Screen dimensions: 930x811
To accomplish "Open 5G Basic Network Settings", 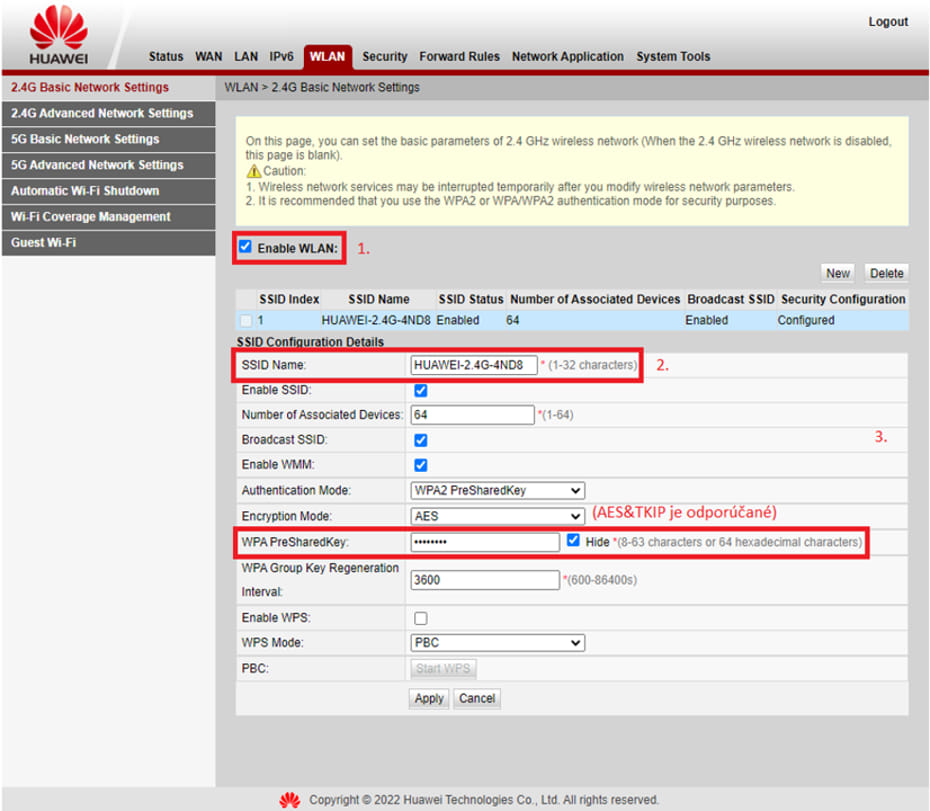I will click(85, 139).
